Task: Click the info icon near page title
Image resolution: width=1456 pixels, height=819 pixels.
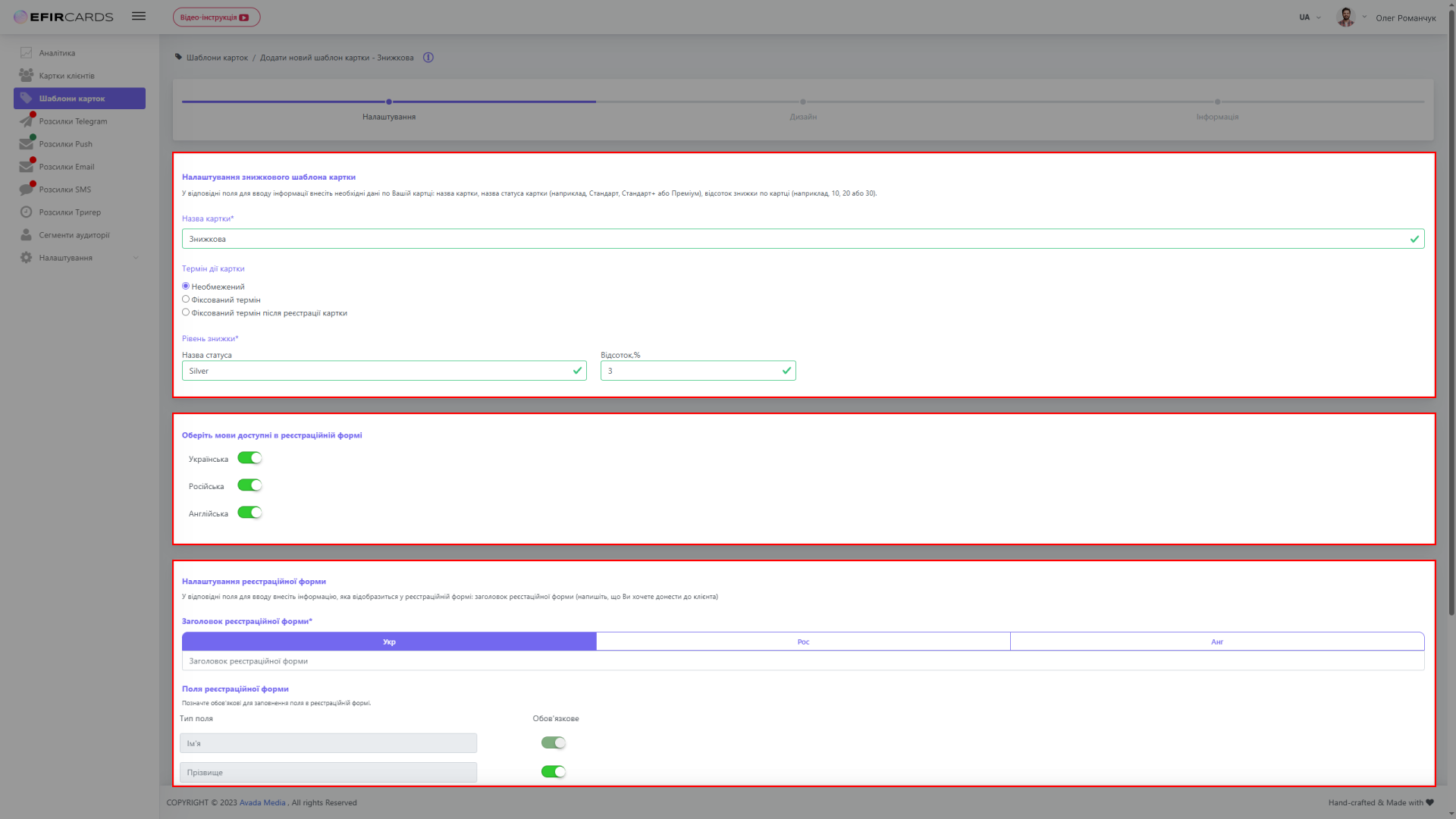Action: click(428, 57)
